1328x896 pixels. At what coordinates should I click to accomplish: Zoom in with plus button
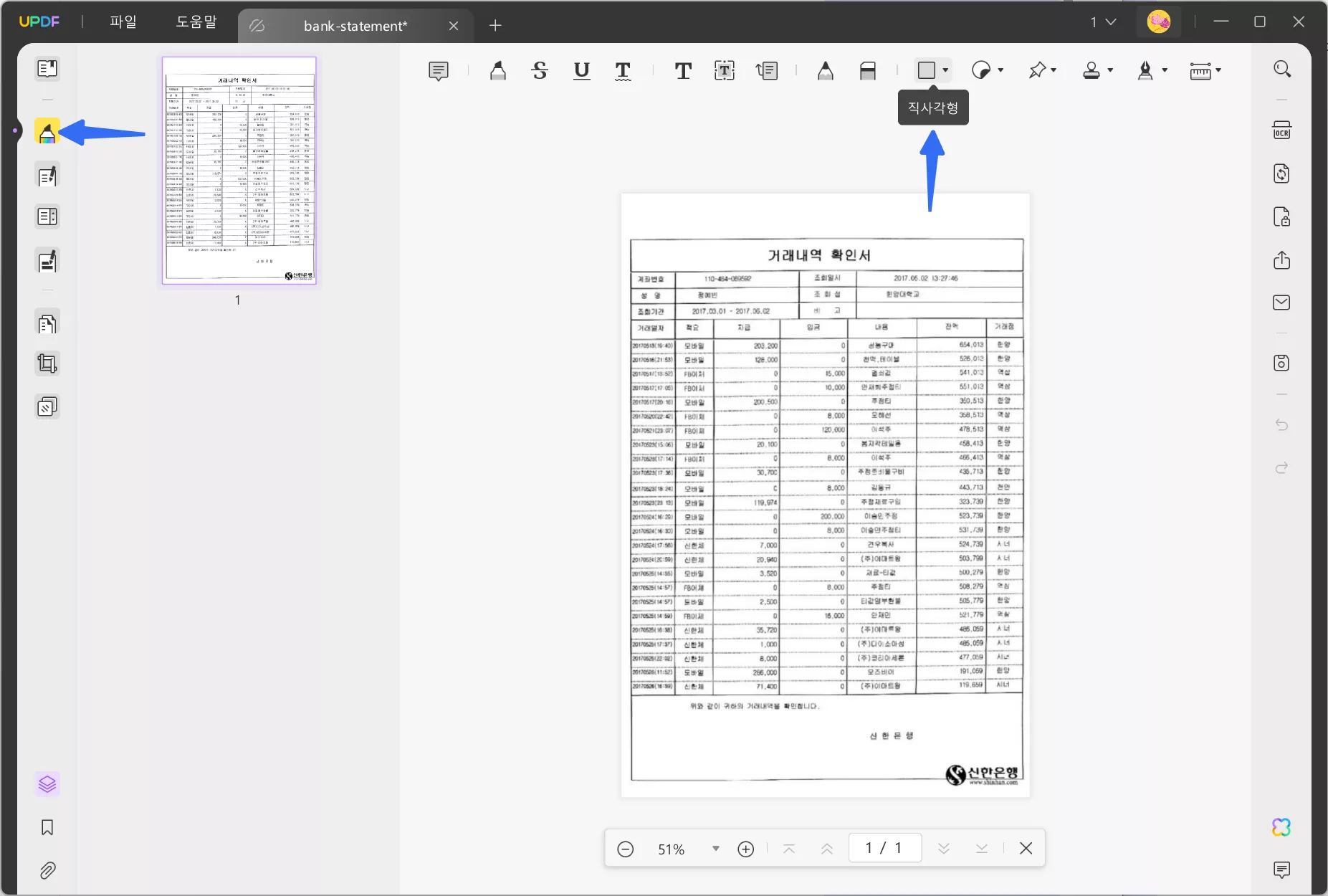pos(746,849)
